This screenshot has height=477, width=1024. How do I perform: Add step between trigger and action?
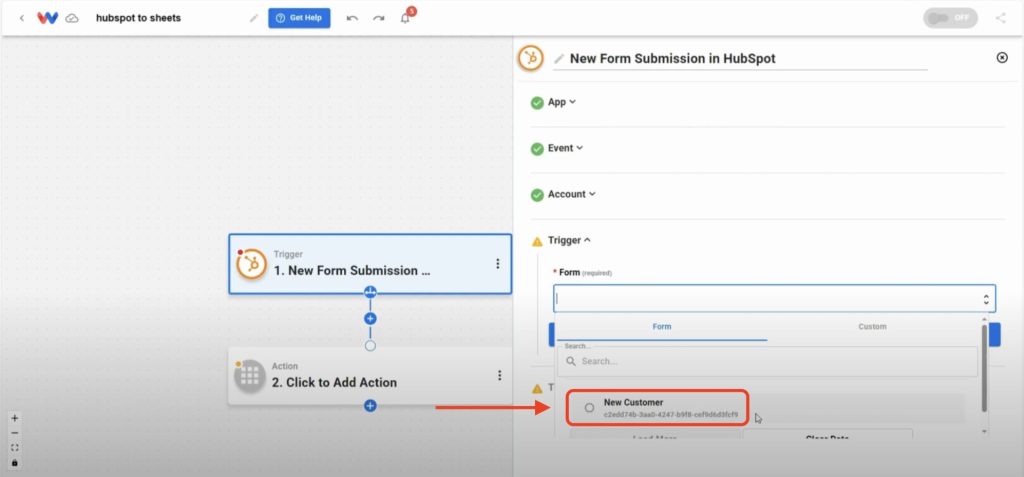[x=370, y=319]
